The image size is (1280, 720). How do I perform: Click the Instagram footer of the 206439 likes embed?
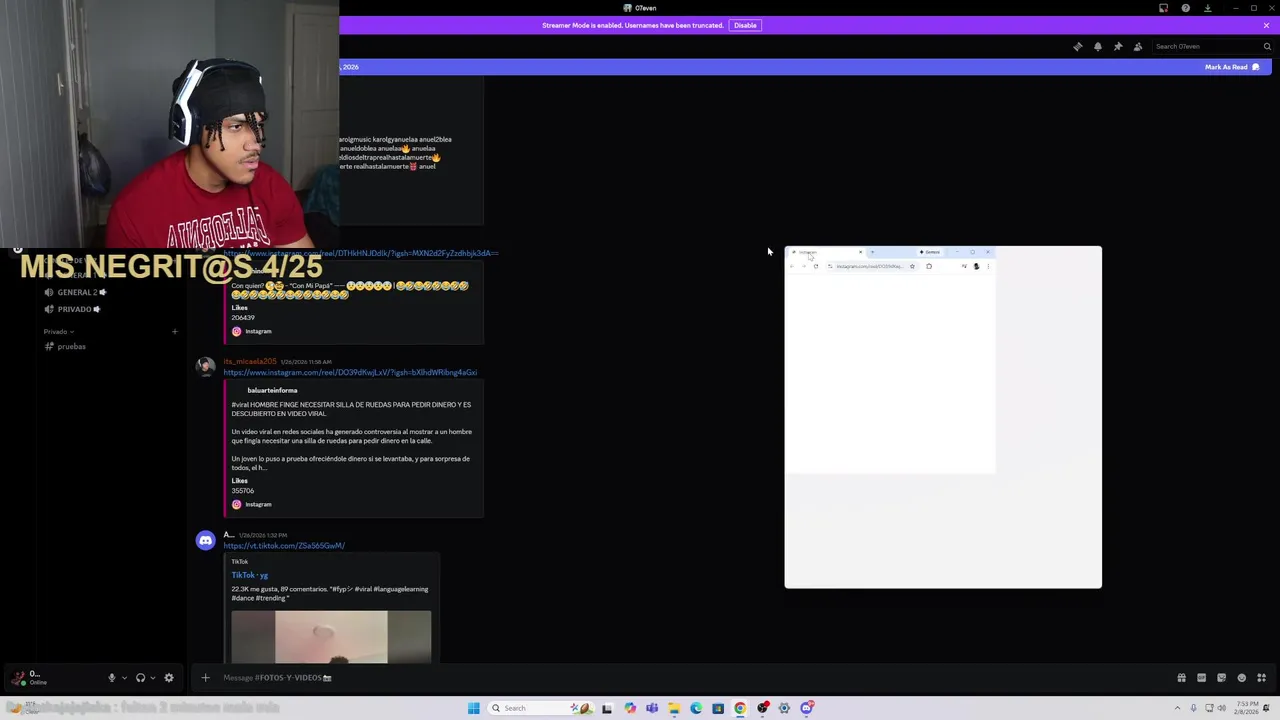[x=252, y=331]
